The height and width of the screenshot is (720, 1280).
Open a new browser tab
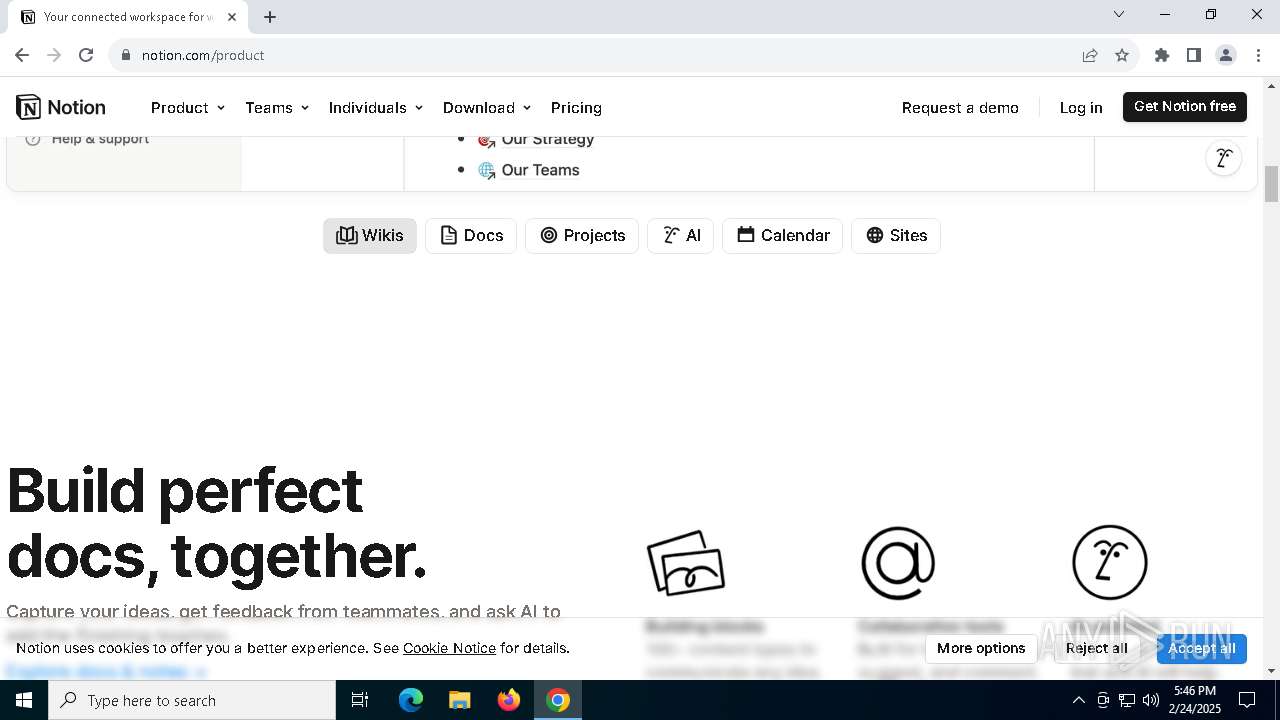click(x=270, y=16)
